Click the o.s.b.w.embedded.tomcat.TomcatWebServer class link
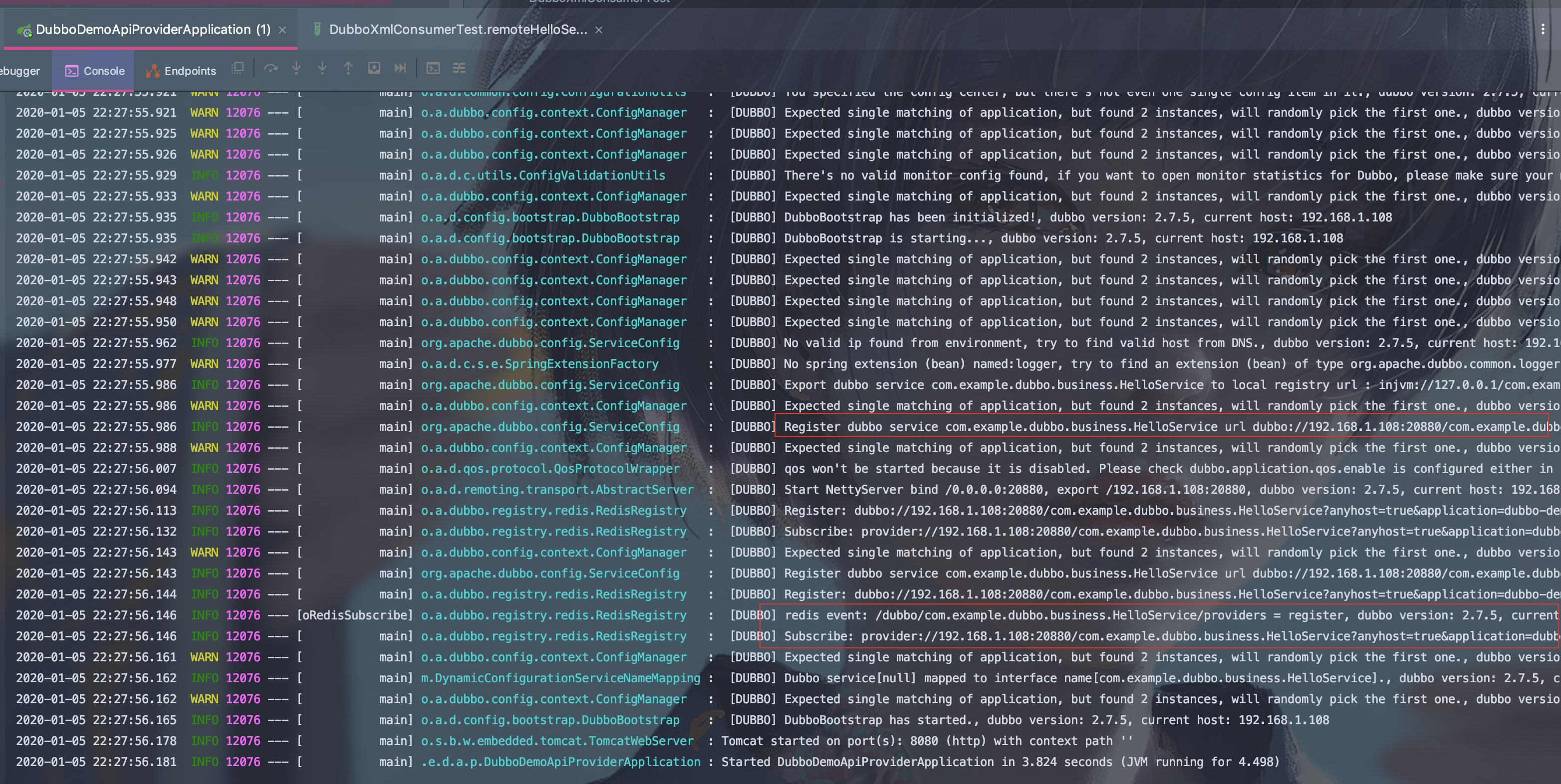The width and height of the screenshot is (1561, 784). click(x=557, y=741)
